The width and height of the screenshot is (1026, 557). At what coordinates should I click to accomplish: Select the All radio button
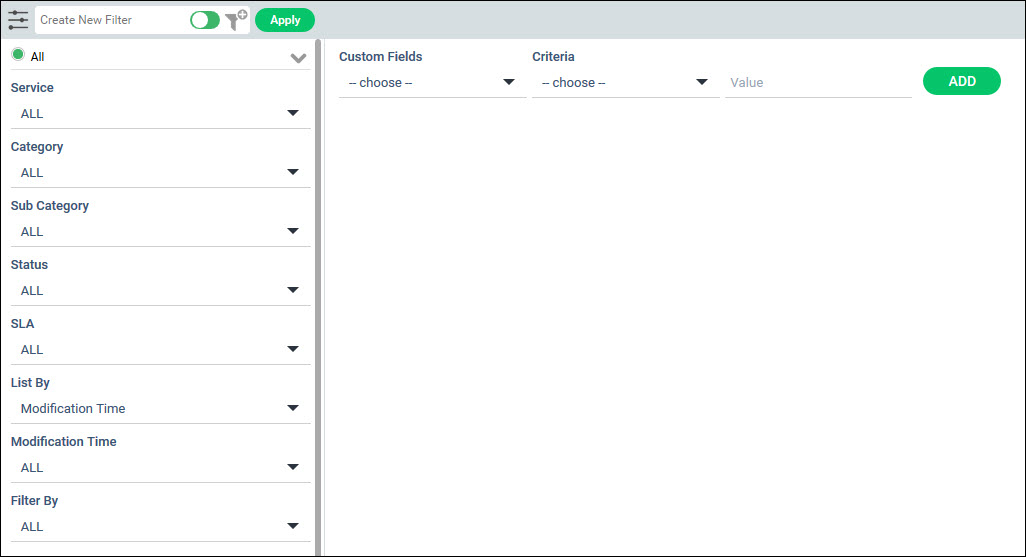click(x=18, y=56)
